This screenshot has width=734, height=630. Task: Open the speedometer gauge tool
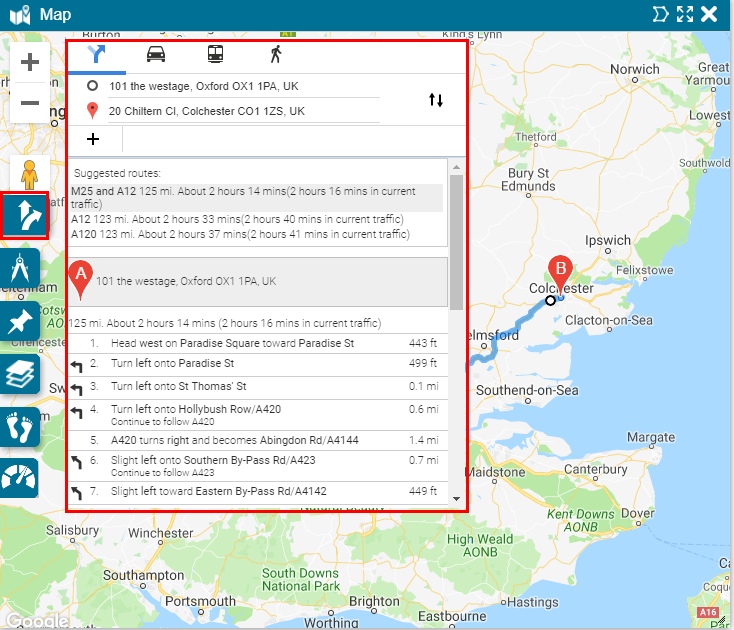[20, 479]
